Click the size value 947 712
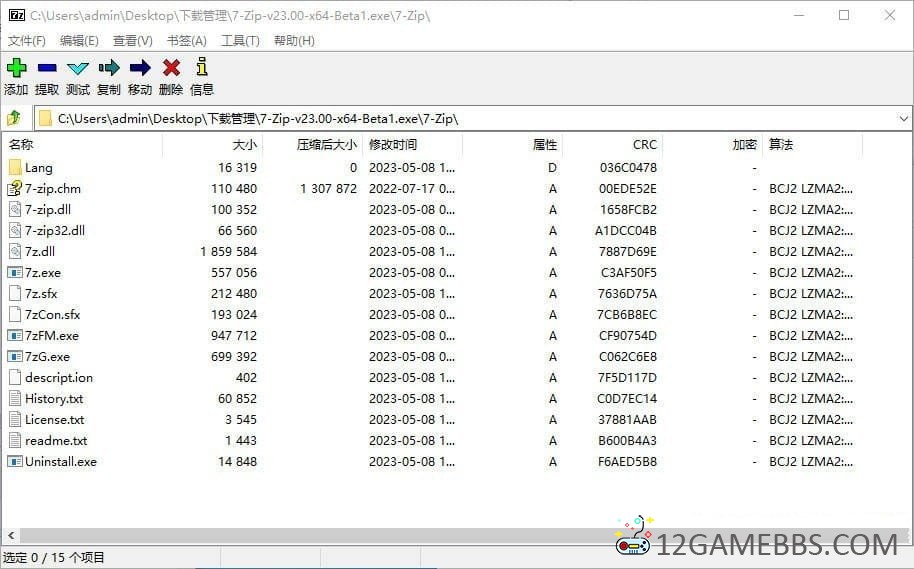 (234, 335)
